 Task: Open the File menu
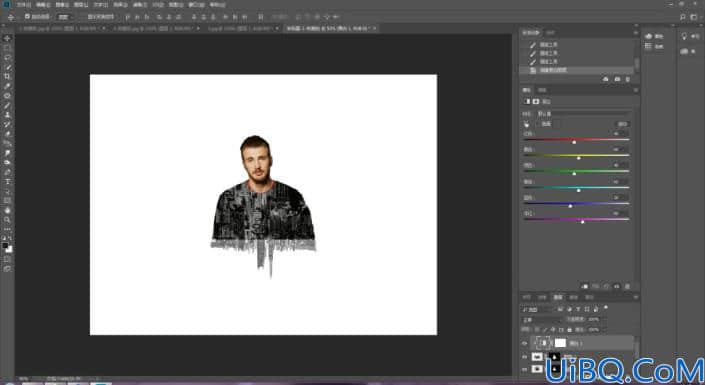coord(21,5)
